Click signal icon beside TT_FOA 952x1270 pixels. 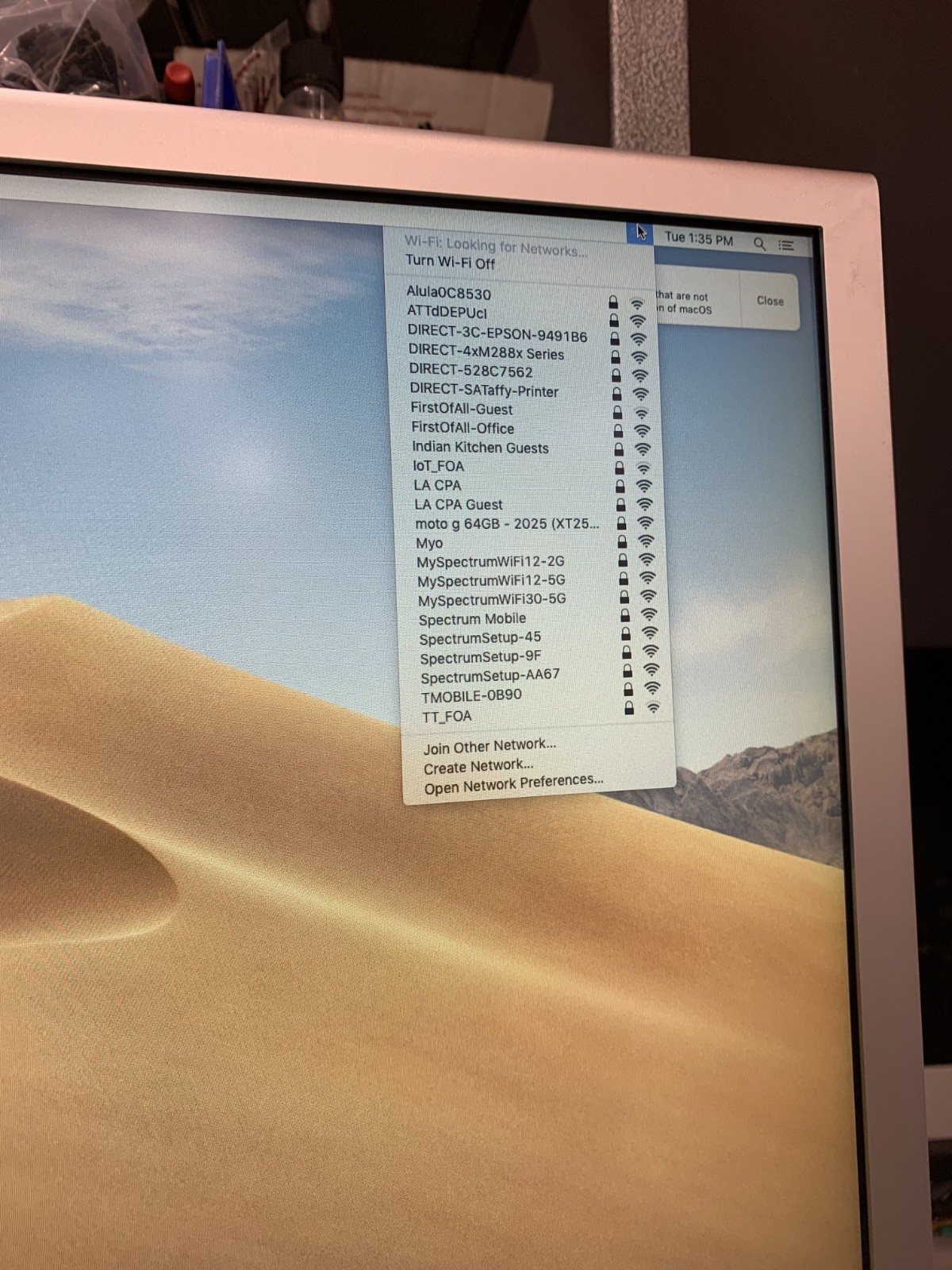coord(653,707)
